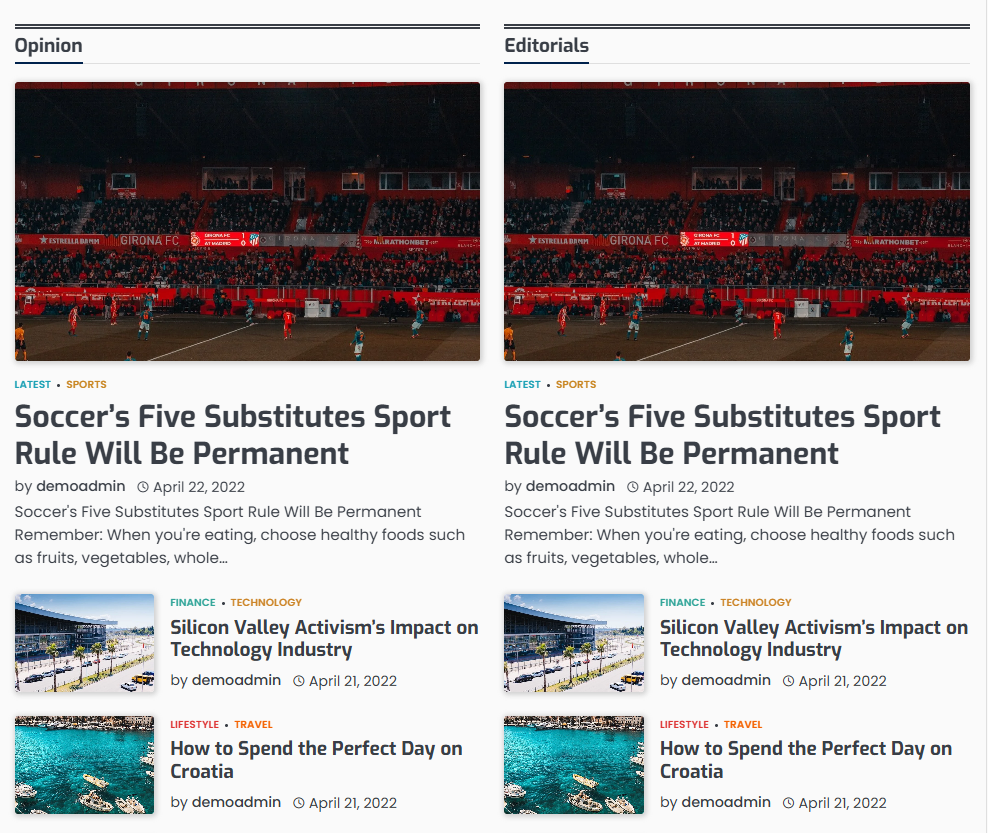Open the Silicon Valley thumbnail in Opinion
Screen dimensions: 988x833
[84, 643]
